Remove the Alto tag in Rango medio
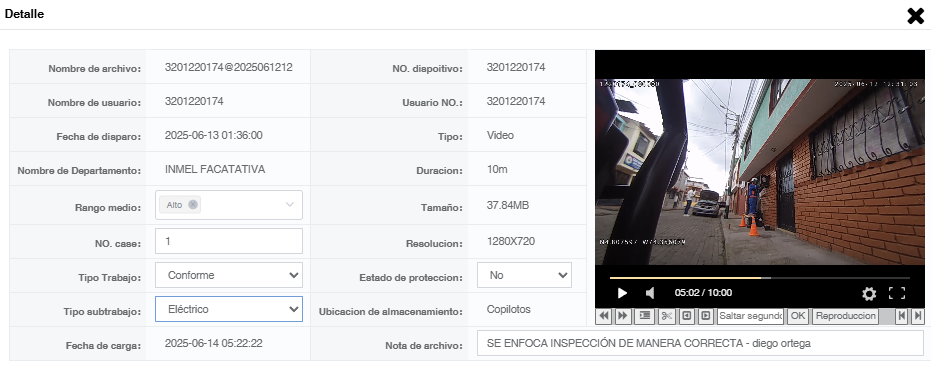This screenshot has height=366, width=931. pos(192,204)
